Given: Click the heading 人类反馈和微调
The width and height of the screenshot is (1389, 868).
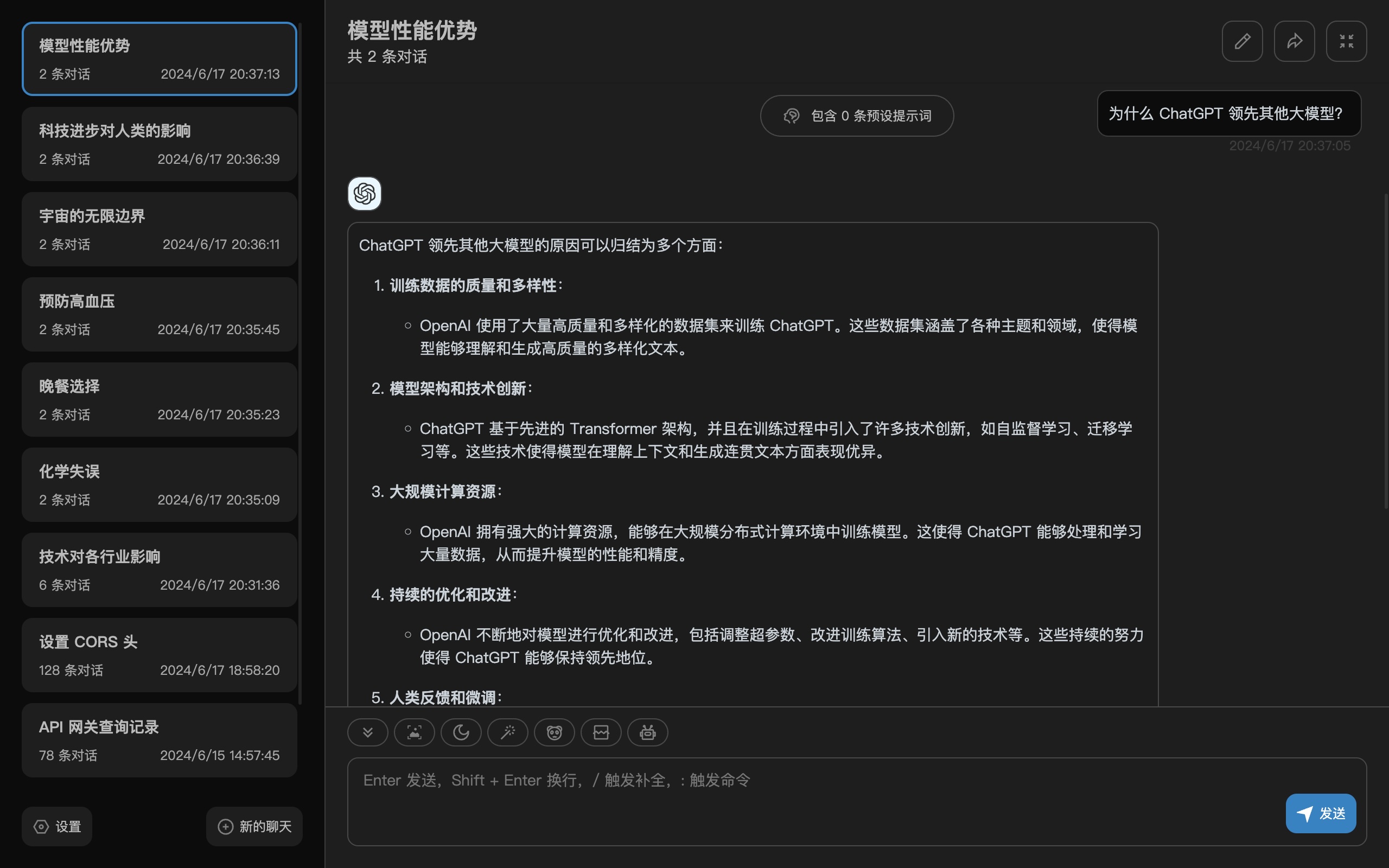Looking at the screenshot, I should 443,698.
